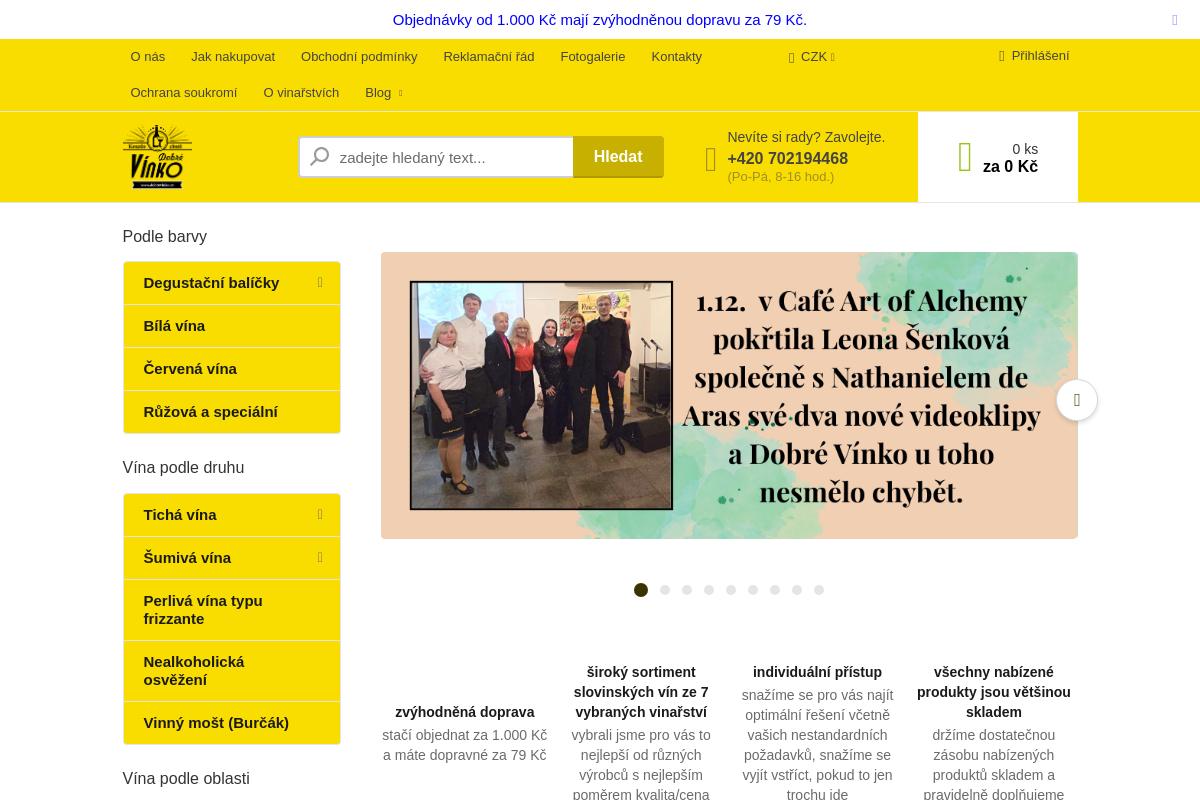This screenshot has width=1200, height=800.
Task: Jump to sixth carousel slide dot
Action: tap(753, 590)
